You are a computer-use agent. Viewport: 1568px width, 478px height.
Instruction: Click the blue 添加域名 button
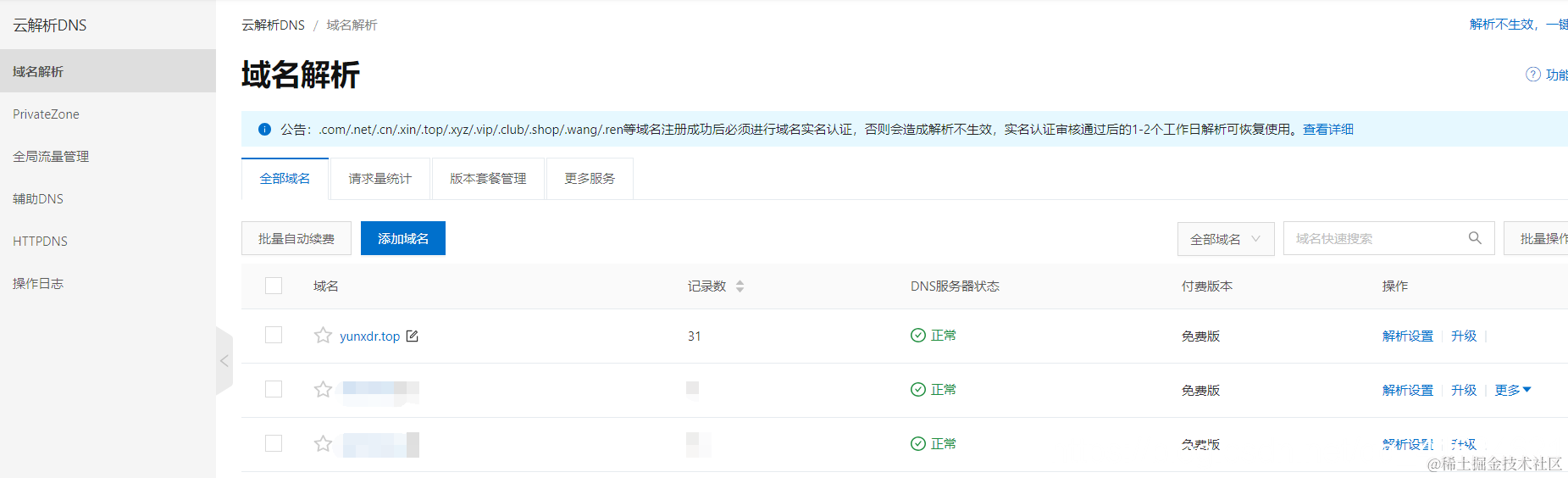tap(403, 238)
